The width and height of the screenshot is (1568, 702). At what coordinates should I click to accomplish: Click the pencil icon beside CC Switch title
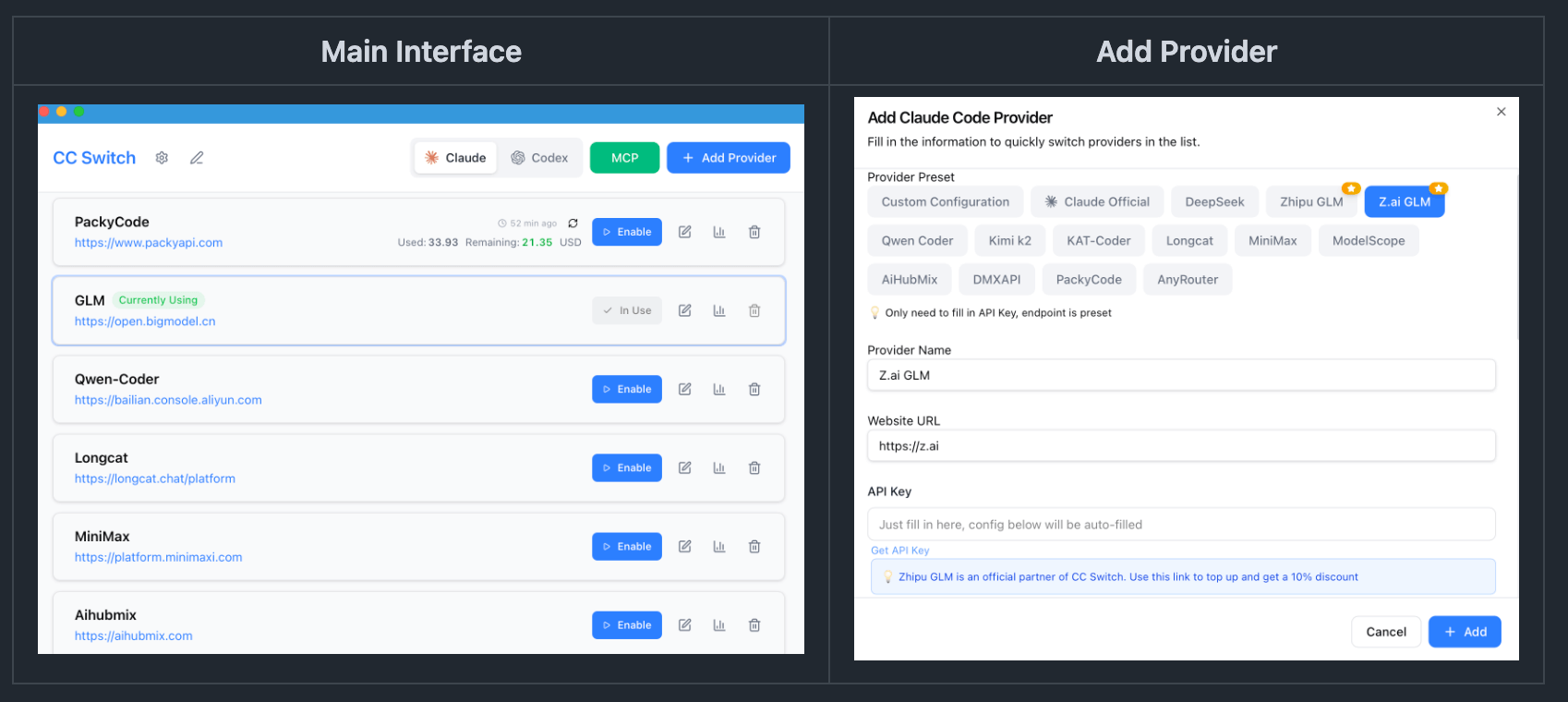pos(197,158)
